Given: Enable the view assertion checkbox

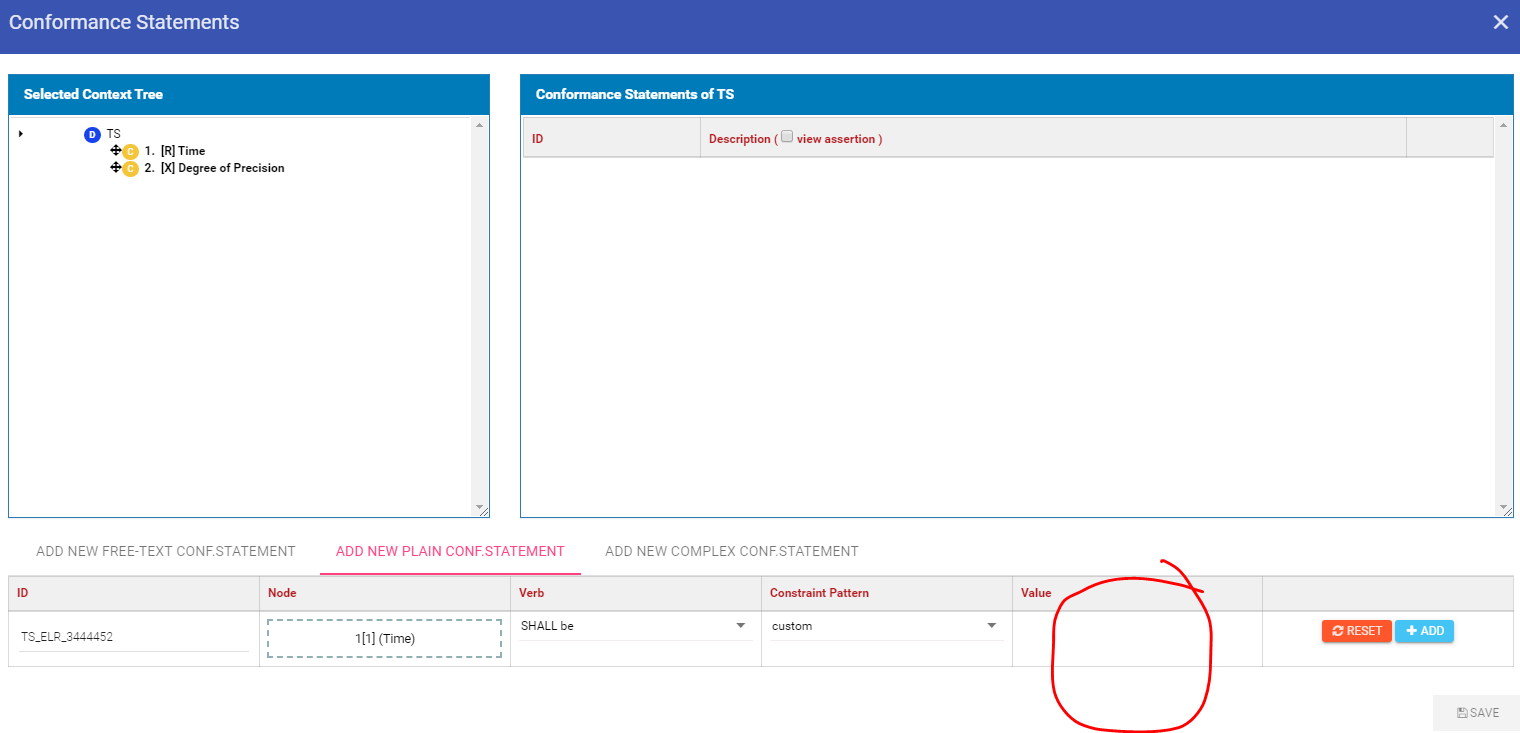Looking at the screenshot, I should tap(787, 134).
